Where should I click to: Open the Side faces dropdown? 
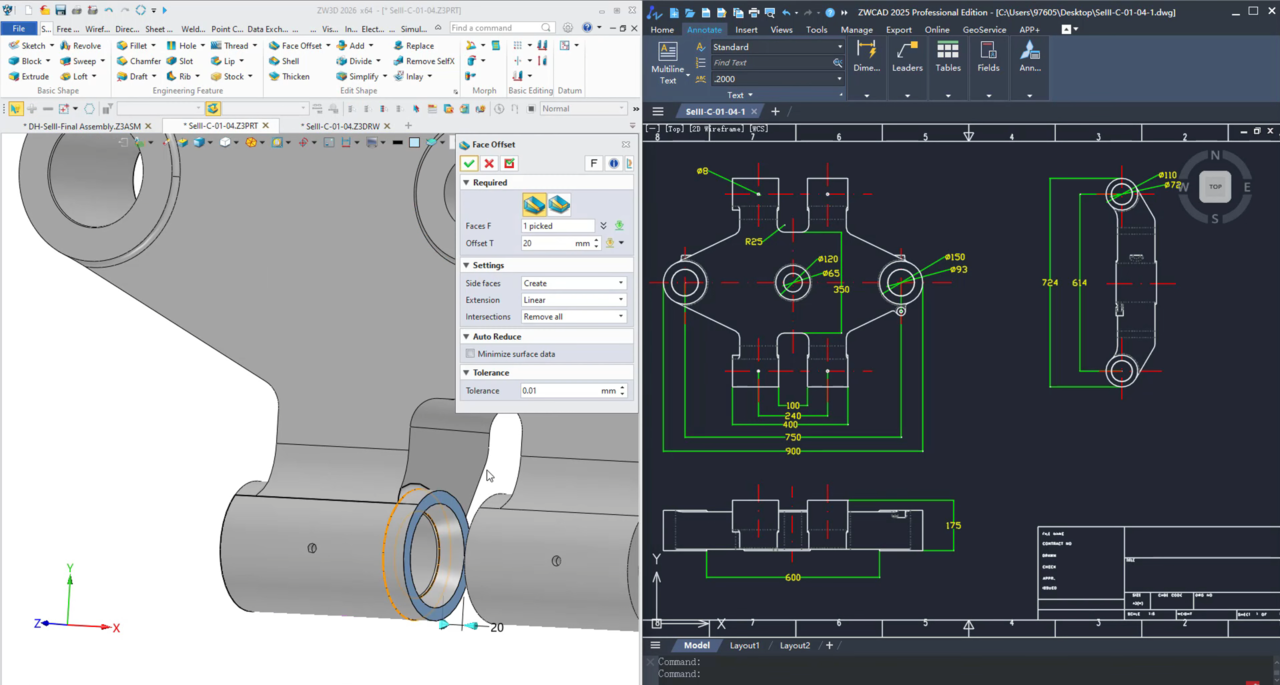coord(573,283)
